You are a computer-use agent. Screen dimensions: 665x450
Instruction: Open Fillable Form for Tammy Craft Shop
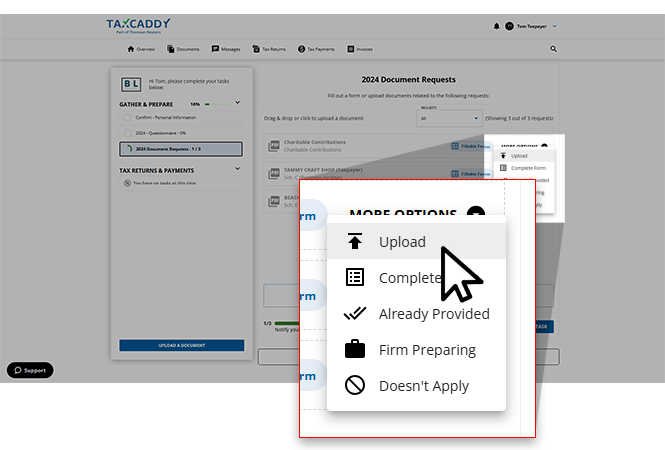tap(471, 173)
